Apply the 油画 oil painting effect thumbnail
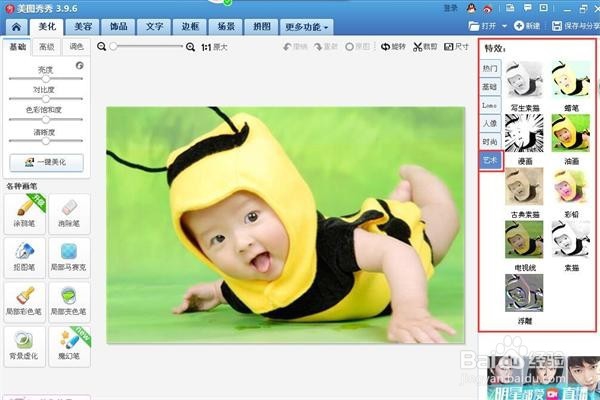 point(571,133)
